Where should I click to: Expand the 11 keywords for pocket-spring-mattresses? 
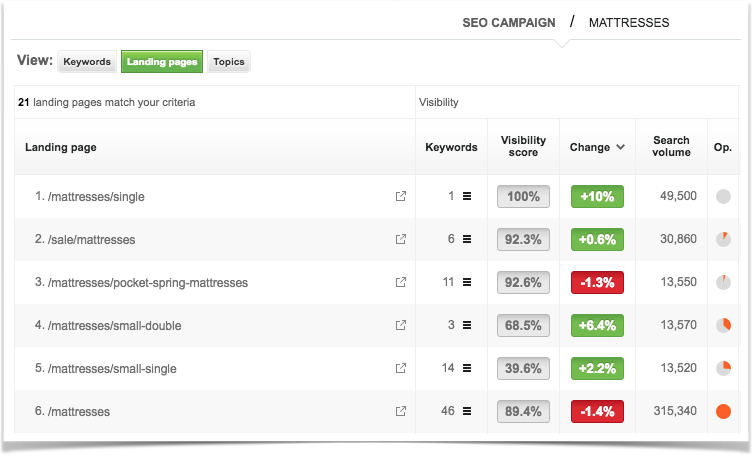pyautogui.click(x=466, y=283)
